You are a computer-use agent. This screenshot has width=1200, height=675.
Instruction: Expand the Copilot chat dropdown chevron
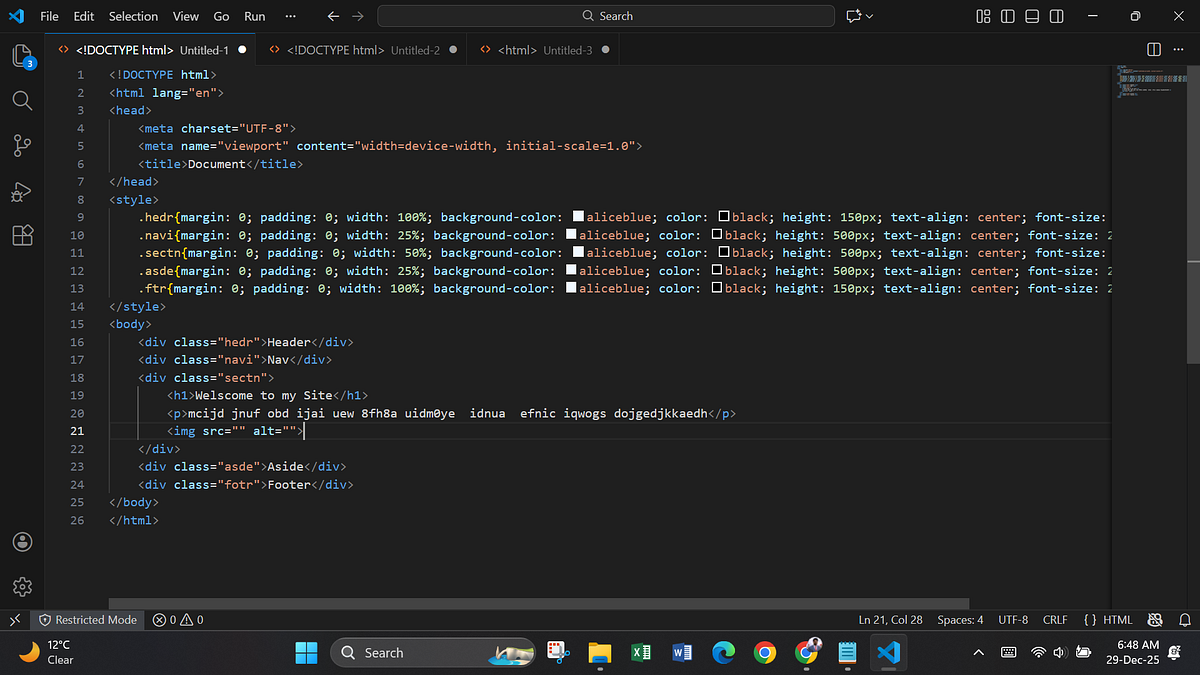point(870,16)
